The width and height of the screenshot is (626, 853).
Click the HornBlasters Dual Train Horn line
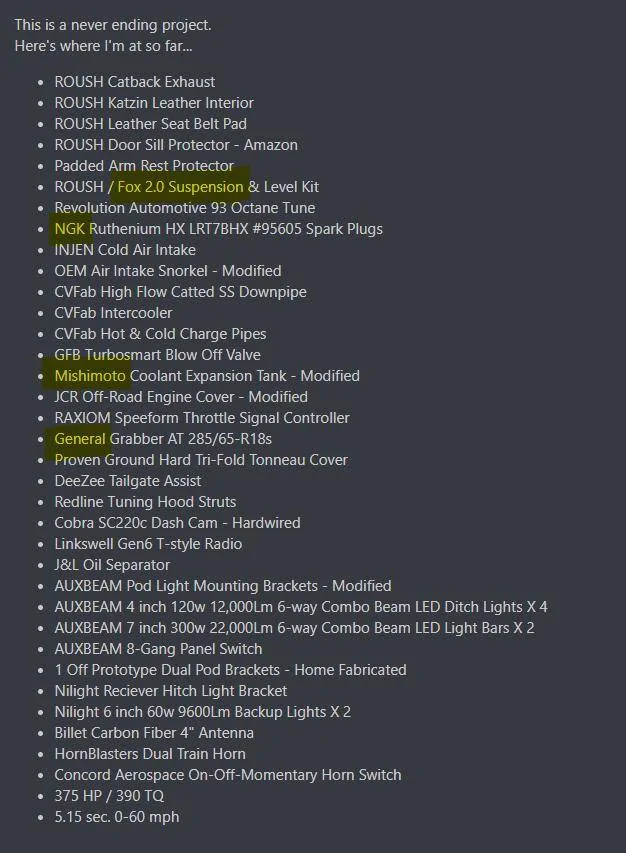[x=150, y=754]
